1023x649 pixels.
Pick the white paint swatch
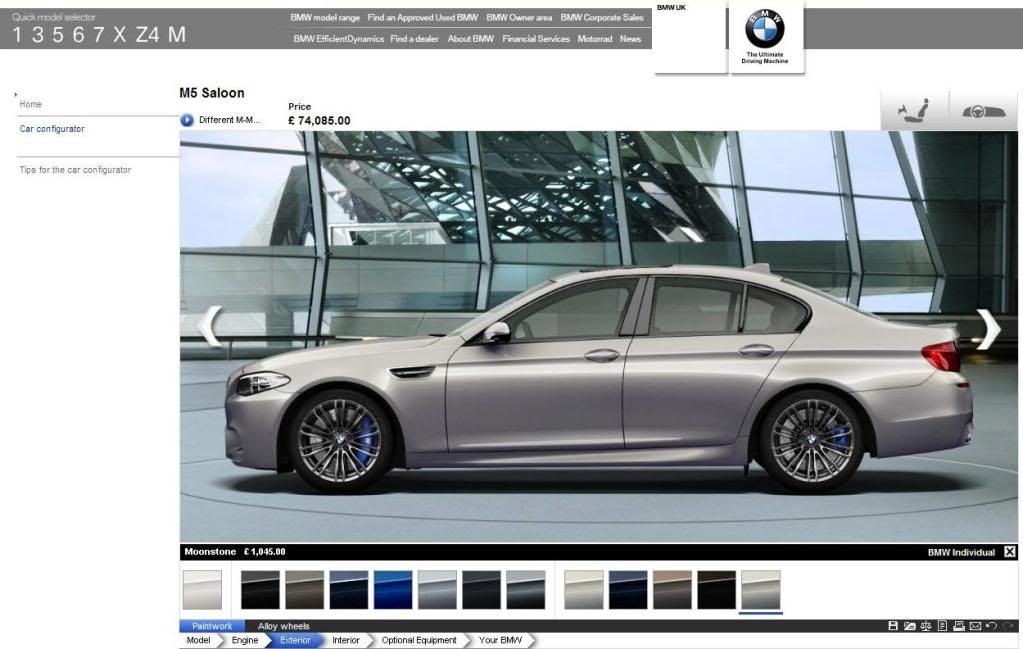coord(202,590)
